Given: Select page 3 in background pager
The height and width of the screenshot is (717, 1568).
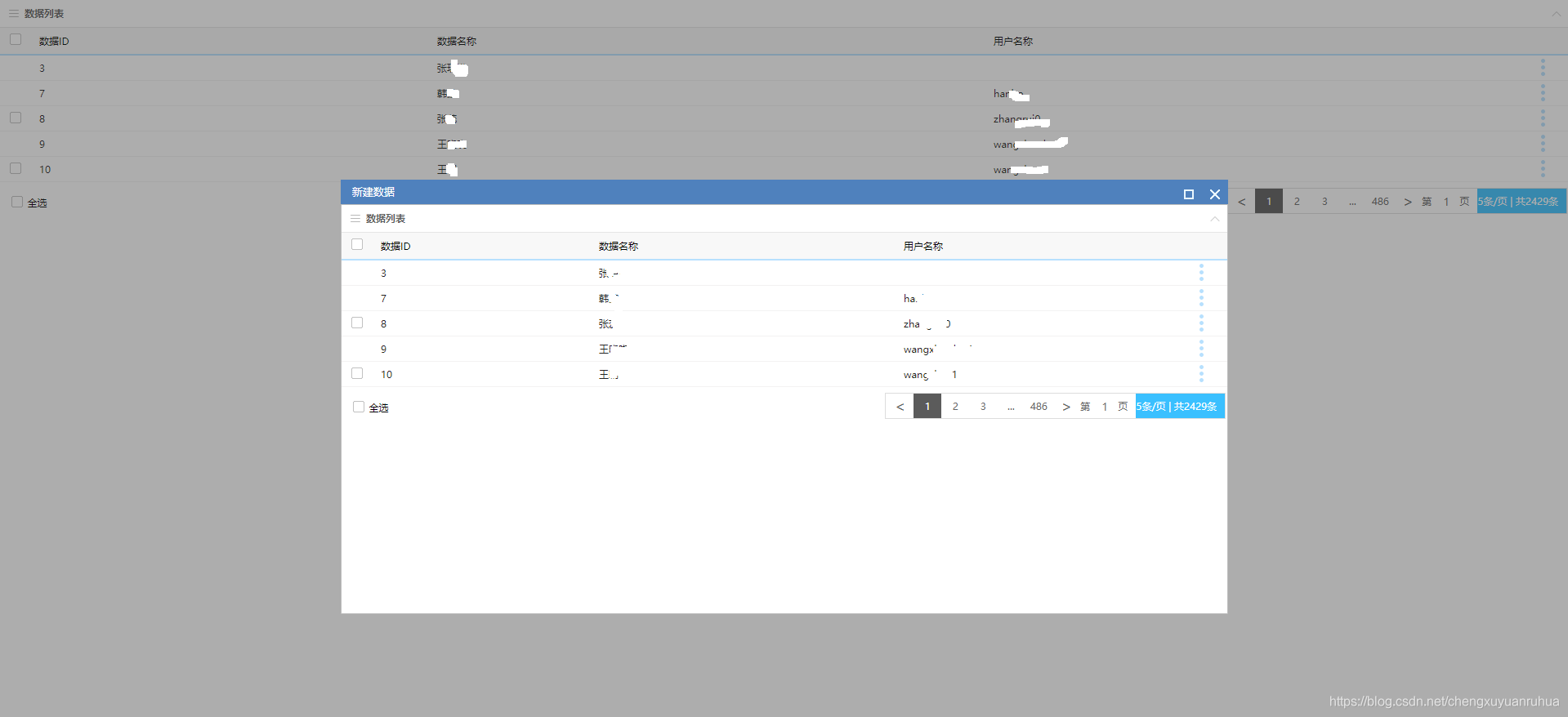Looking at the screenshot, I should 1325,201.
